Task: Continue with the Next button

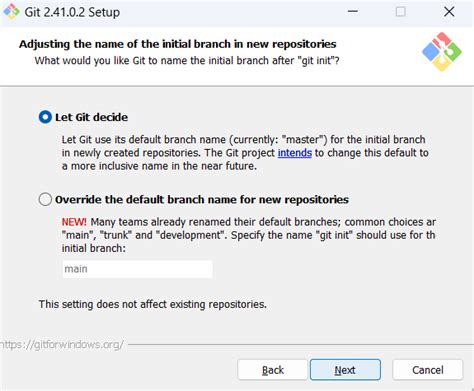Action: (x=345, y=370)
